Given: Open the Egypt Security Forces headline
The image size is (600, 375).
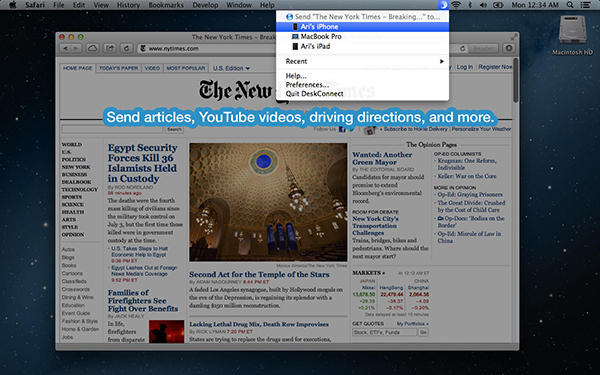Looking at the screenshot, I should pyautogui.click(x=142, y=163).
